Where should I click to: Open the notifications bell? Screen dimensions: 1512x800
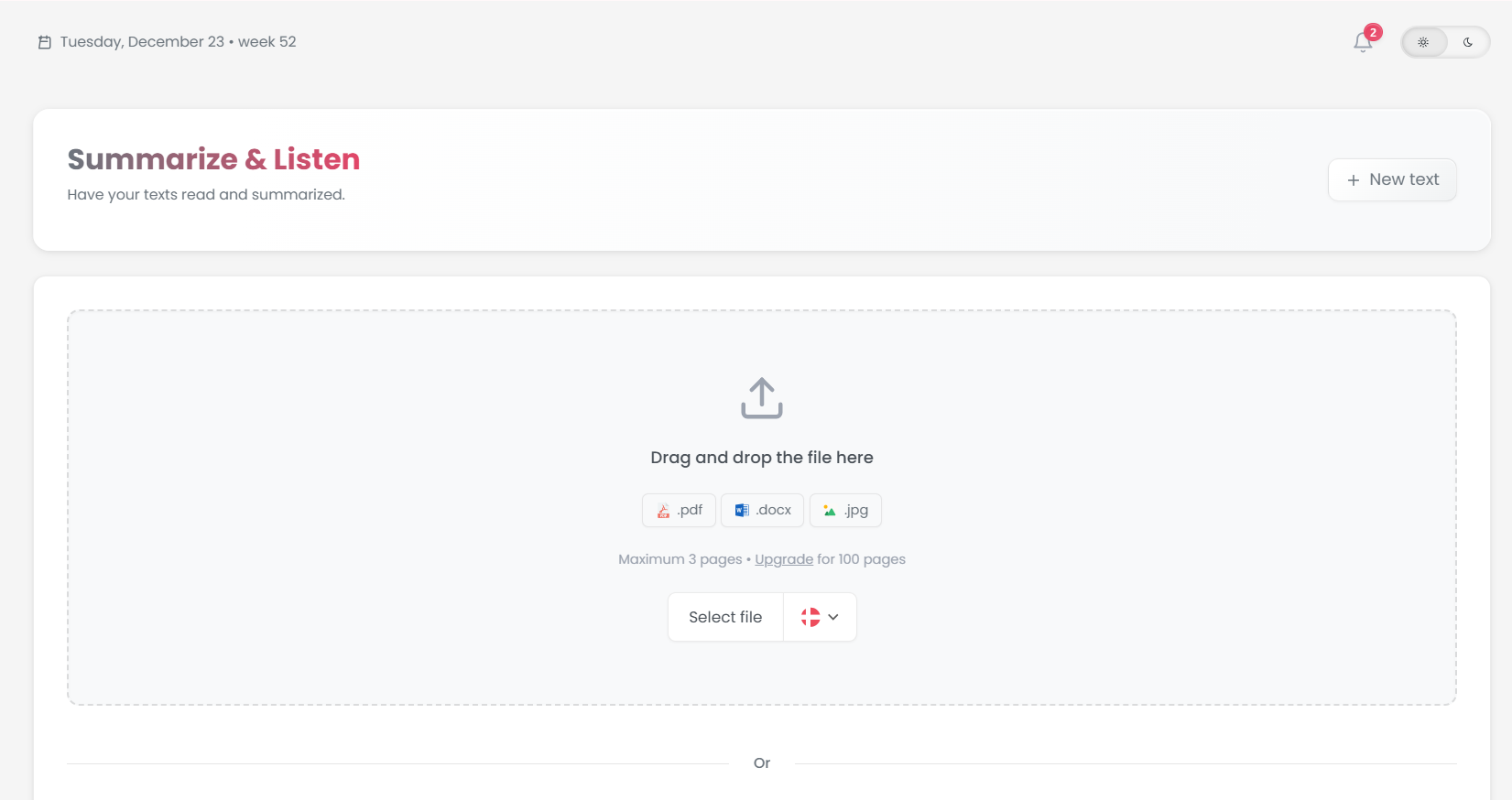[1363, 42]
